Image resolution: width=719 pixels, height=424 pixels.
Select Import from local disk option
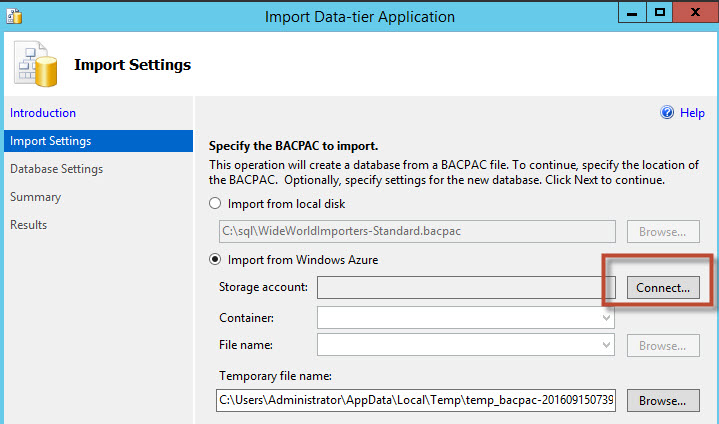pos(214,203)
